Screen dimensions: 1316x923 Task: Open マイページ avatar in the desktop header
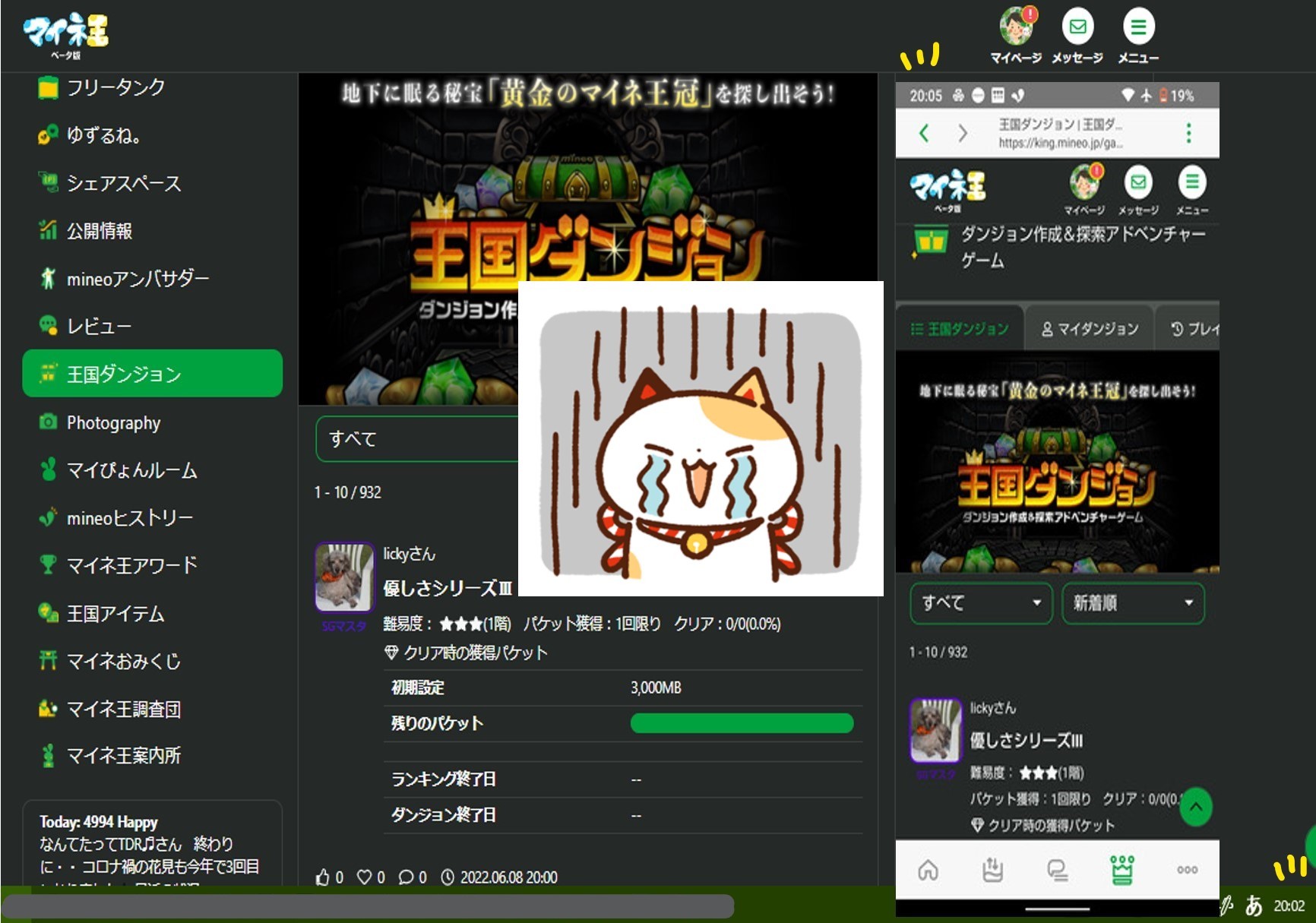pyautogui.click(x=1017, y=27)
